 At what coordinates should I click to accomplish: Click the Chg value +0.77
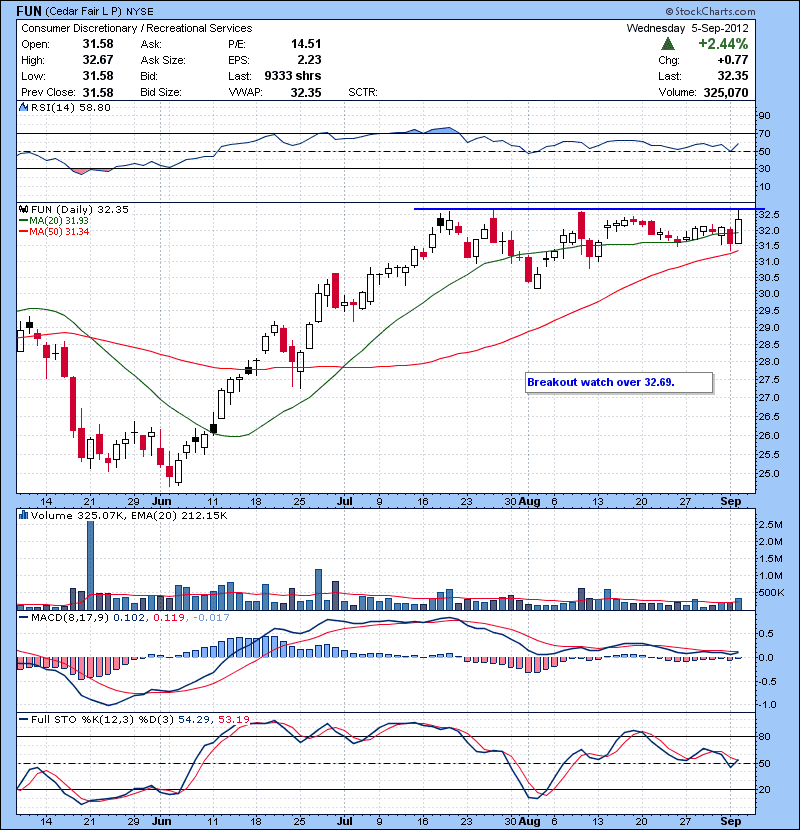click(x=733, y=60)
